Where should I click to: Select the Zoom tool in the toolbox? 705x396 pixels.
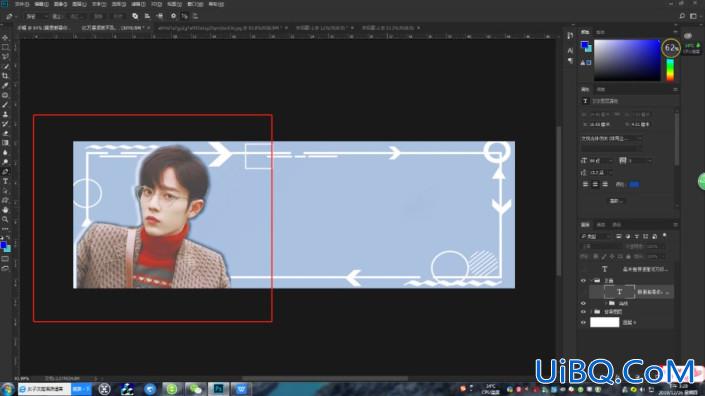coord(5,219)
